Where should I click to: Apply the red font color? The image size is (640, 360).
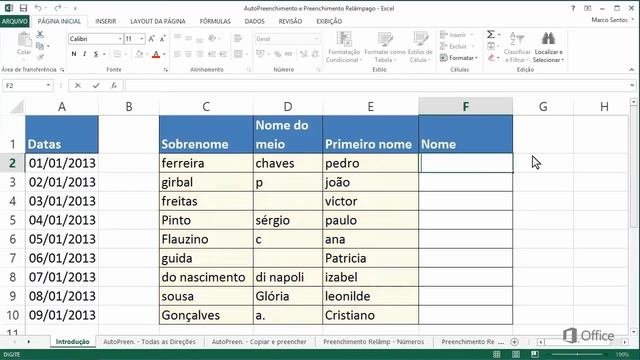156,54
